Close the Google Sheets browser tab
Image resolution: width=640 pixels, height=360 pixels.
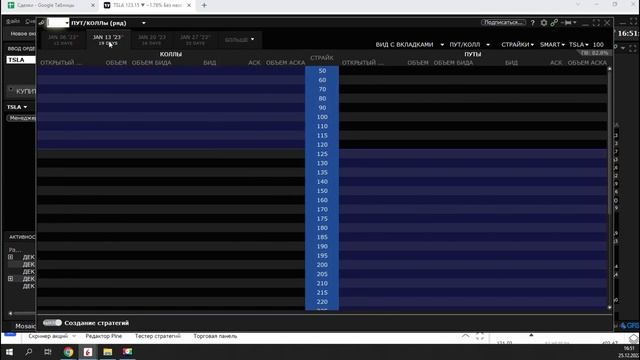93,5
